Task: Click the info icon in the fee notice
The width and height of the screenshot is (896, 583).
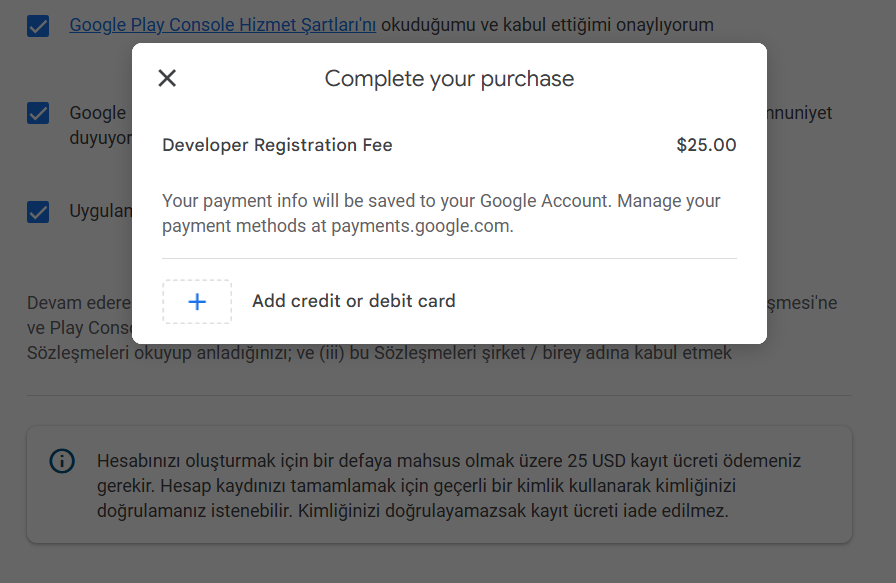Action: (62, 461)
